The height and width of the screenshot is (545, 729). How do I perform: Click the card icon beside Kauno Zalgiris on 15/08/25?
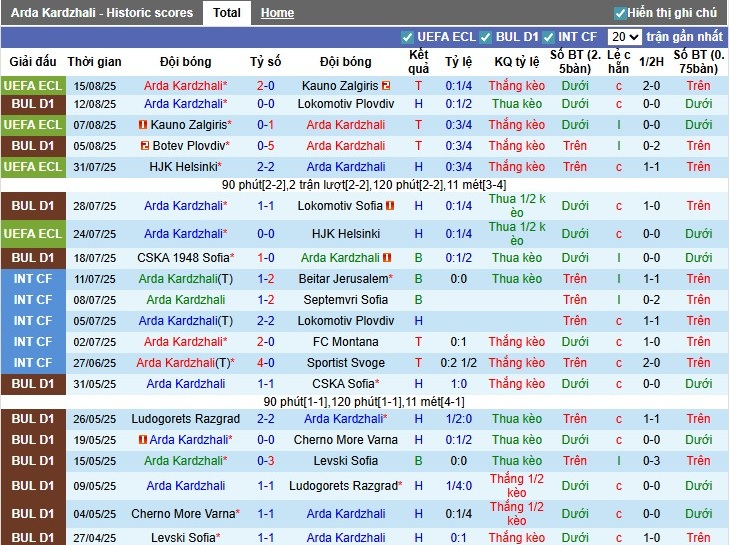click(386, 87)
